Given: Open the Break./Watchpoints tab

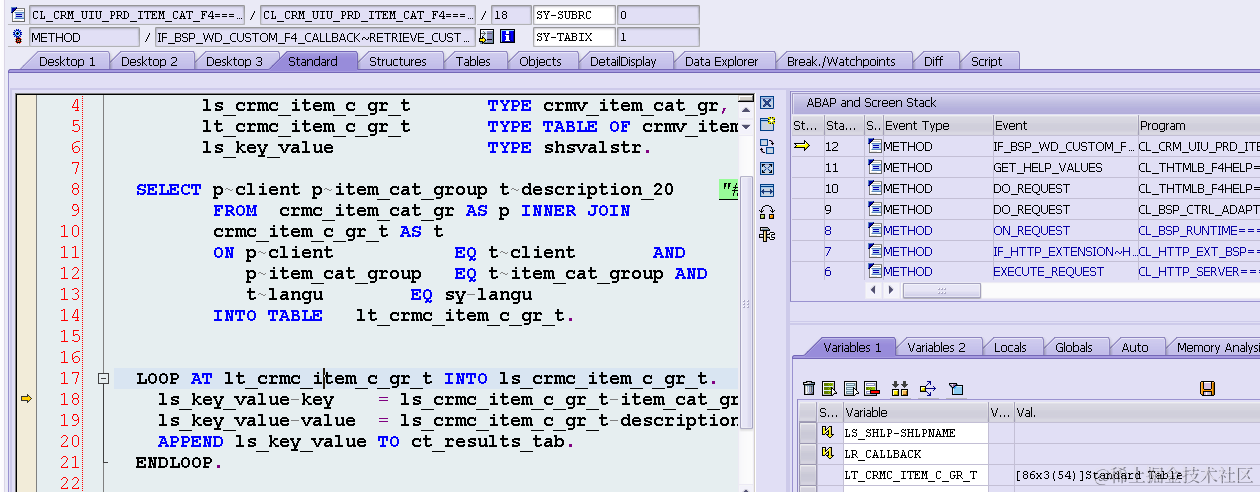Looking at the screenshot, I should click(841, 61).
